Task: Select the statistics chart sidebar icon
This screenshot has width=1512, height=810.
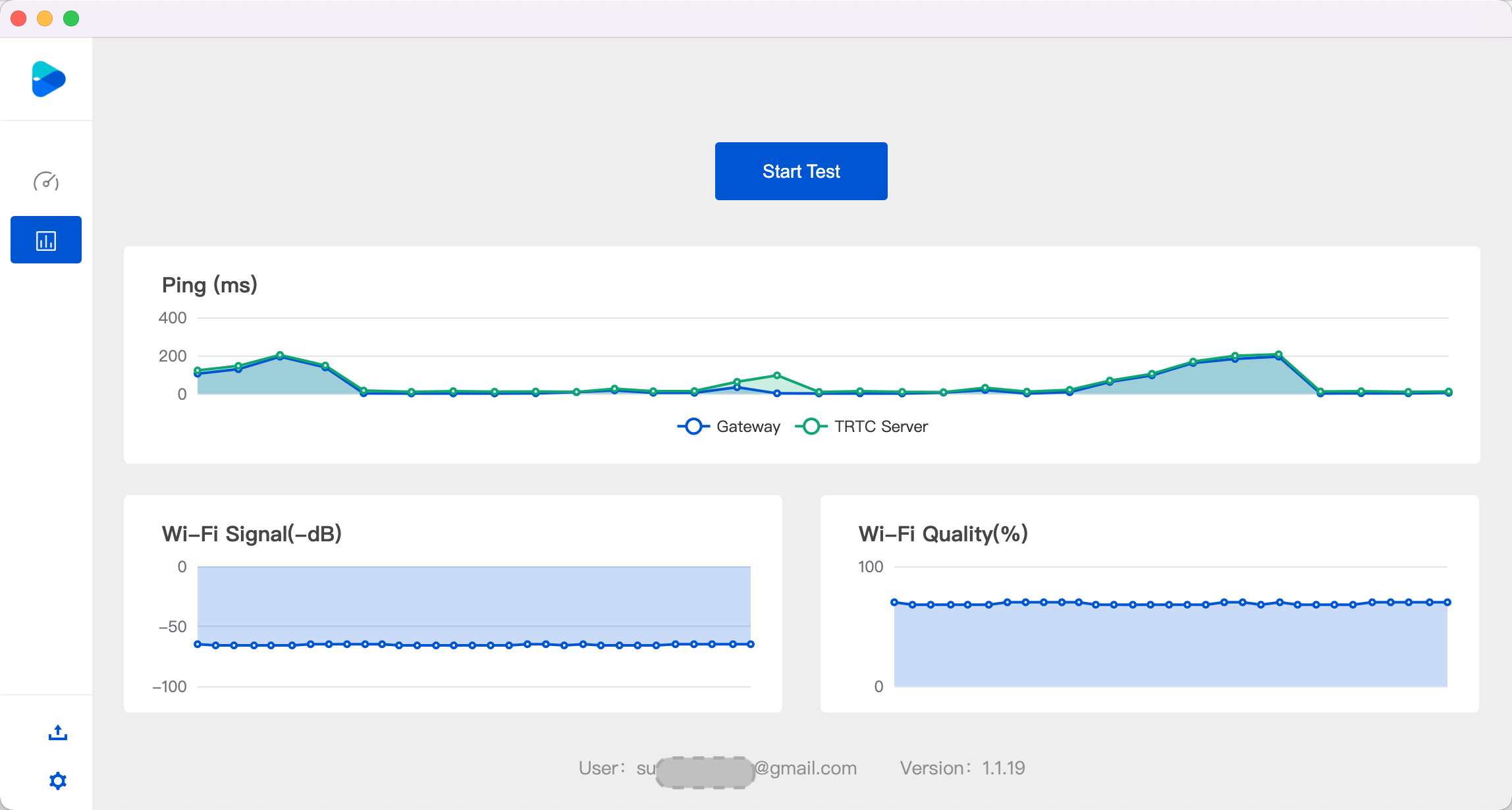Action: [46, 240]
